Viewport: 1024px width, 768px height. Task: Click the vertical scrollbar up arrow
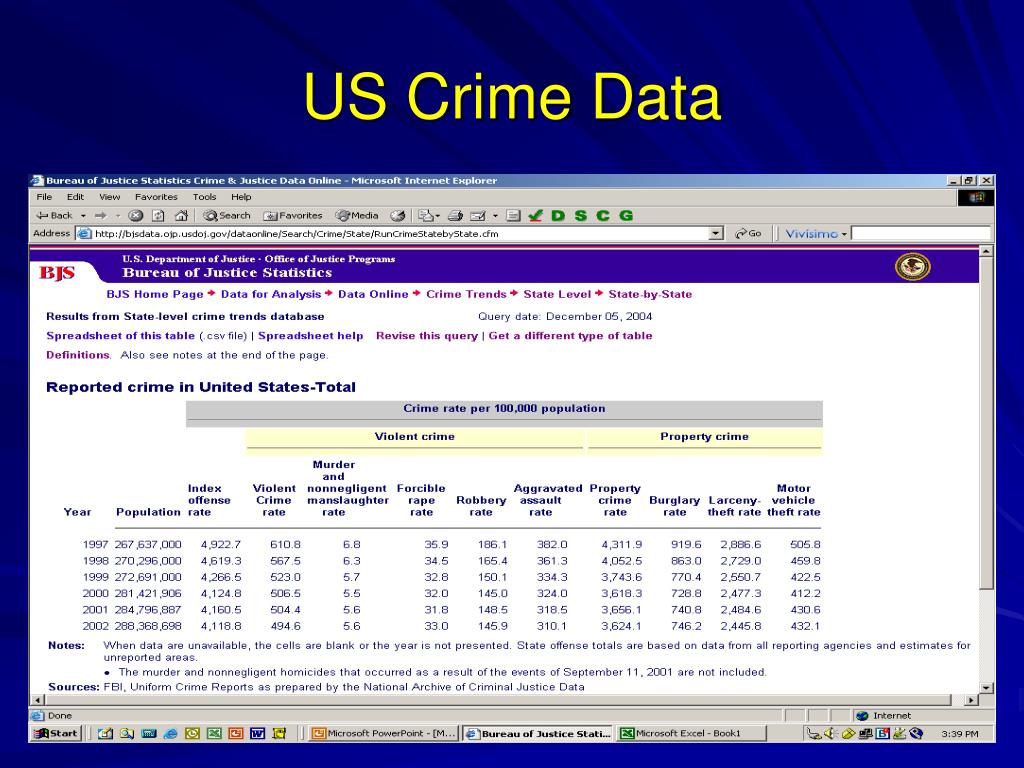[987, 251]
